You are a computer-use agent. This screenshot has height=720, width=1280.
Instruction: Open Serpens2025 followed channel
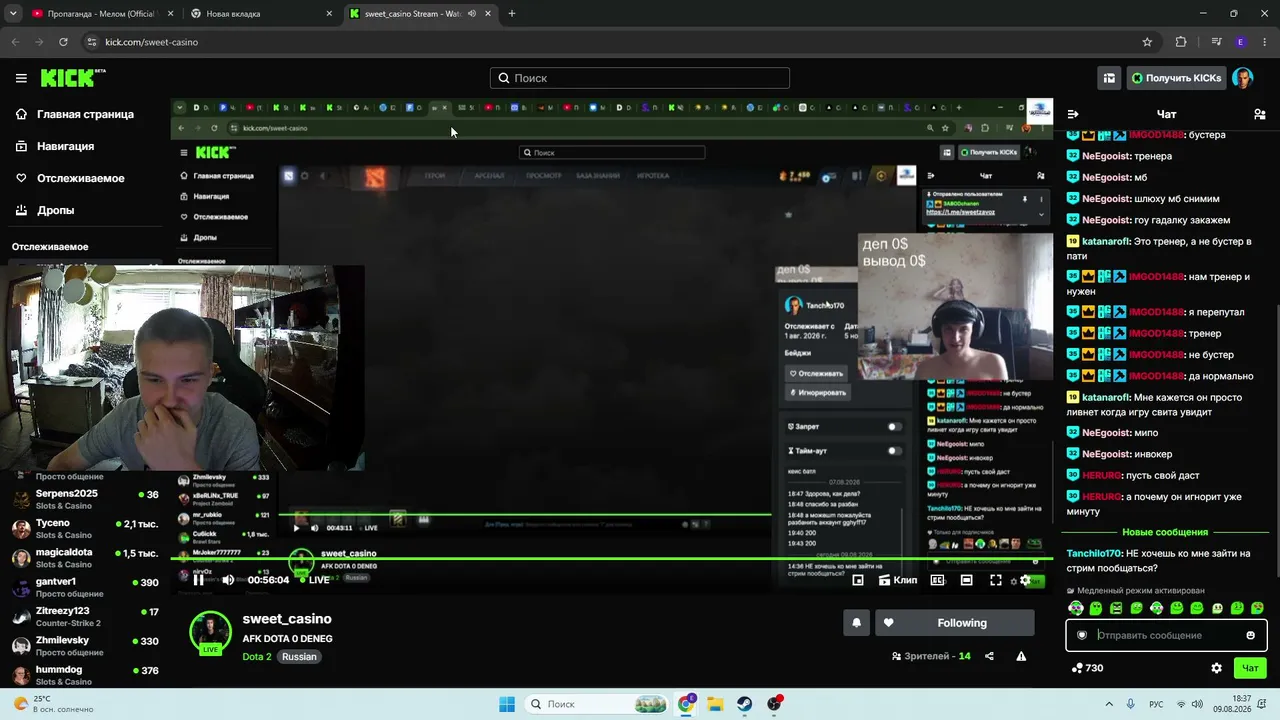click(x=85, y=499)
